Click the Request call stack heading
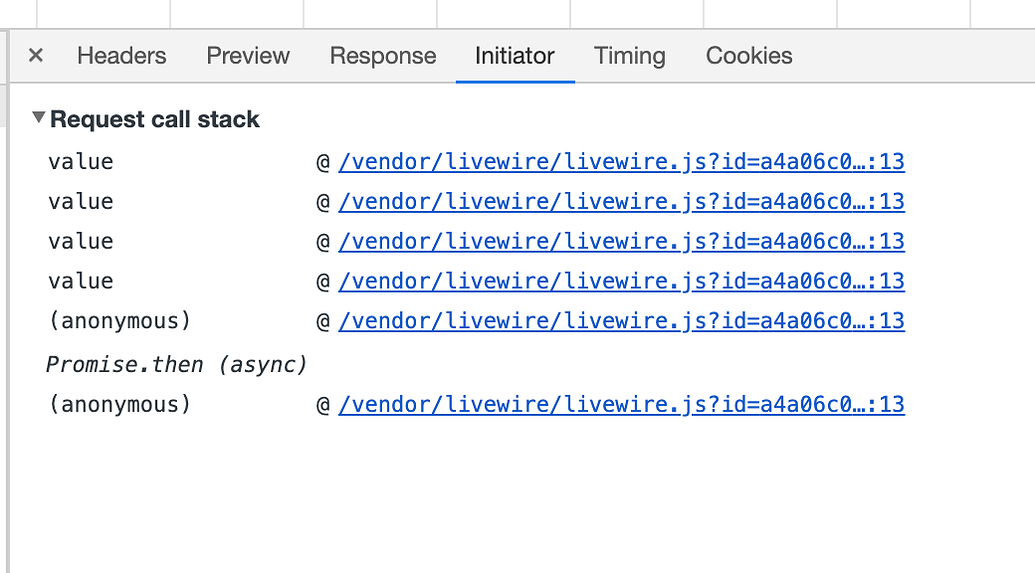The width and height of the screenshot is (1035, 573). [154, 119]
